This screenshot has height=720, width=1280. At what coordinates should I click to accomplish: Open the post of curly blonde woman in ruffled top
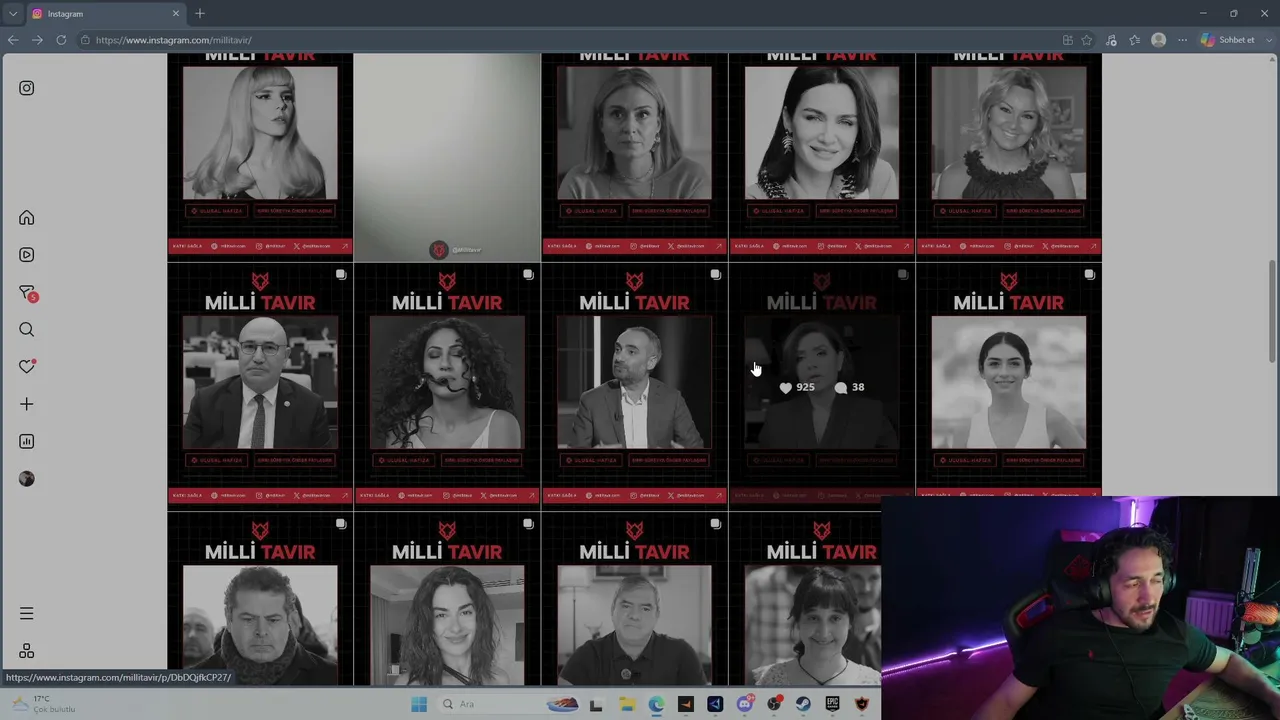[x=1008, y=156]
